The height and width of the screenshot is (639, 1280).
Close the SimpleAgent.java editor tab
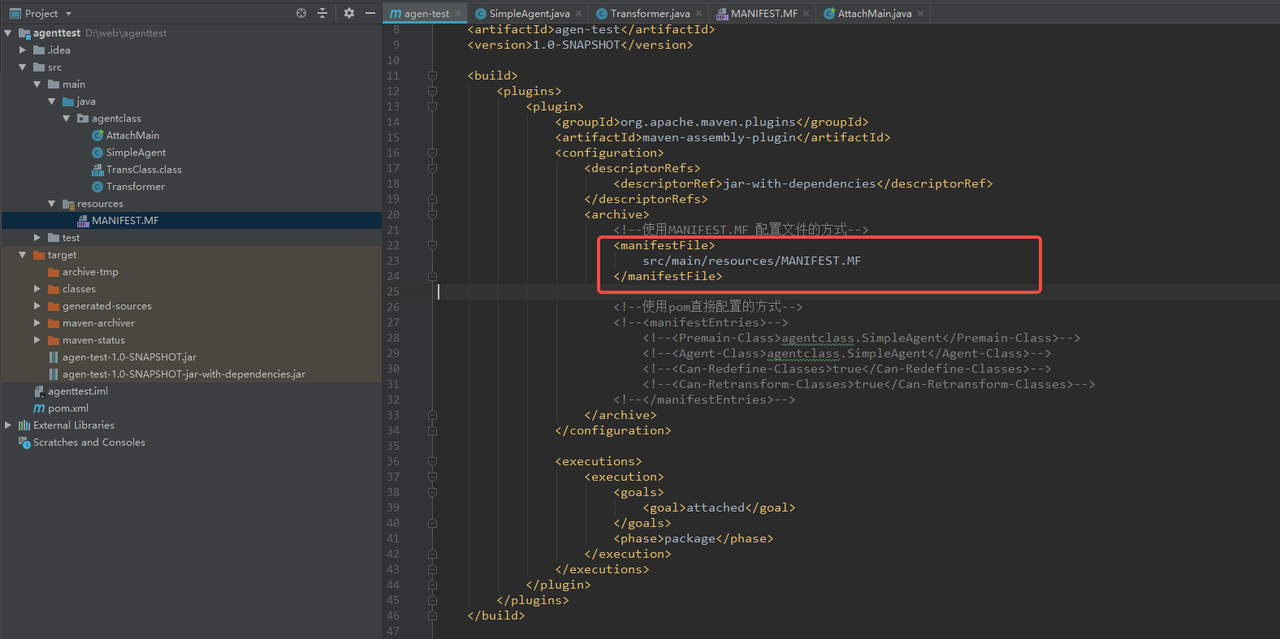578,13
